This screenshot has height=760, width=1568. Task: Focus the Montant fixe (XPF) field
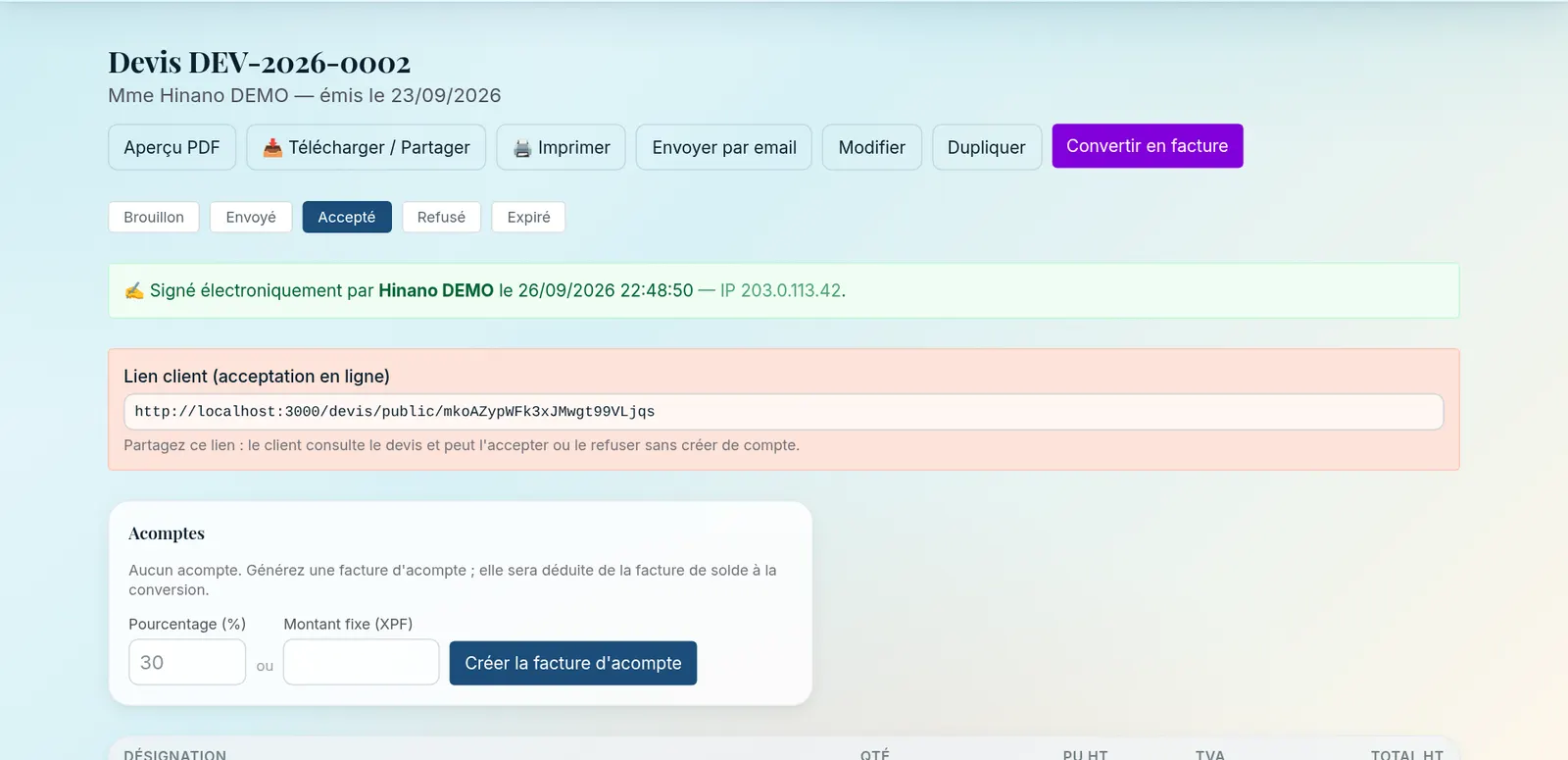362,662
